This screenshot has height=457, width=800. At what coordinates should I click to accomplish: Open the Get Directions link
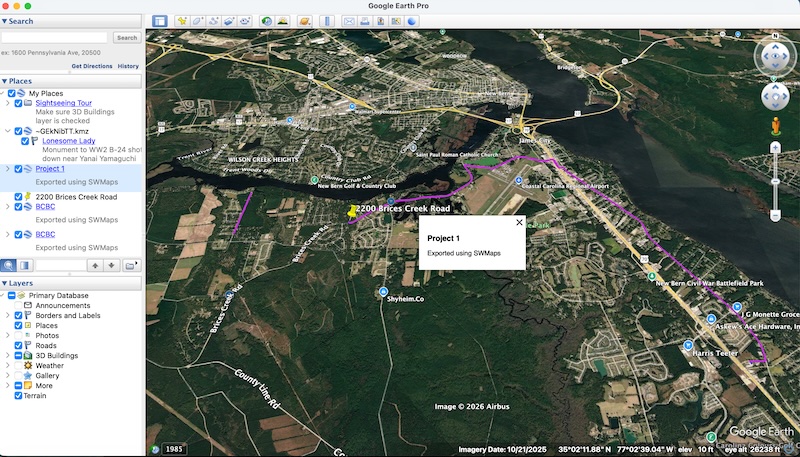(x=92, y=66)
